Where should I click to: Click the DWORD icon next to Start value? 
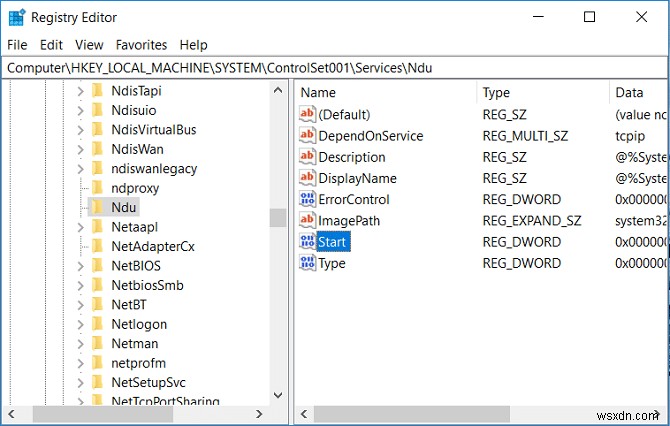click(x=307, y=241)
